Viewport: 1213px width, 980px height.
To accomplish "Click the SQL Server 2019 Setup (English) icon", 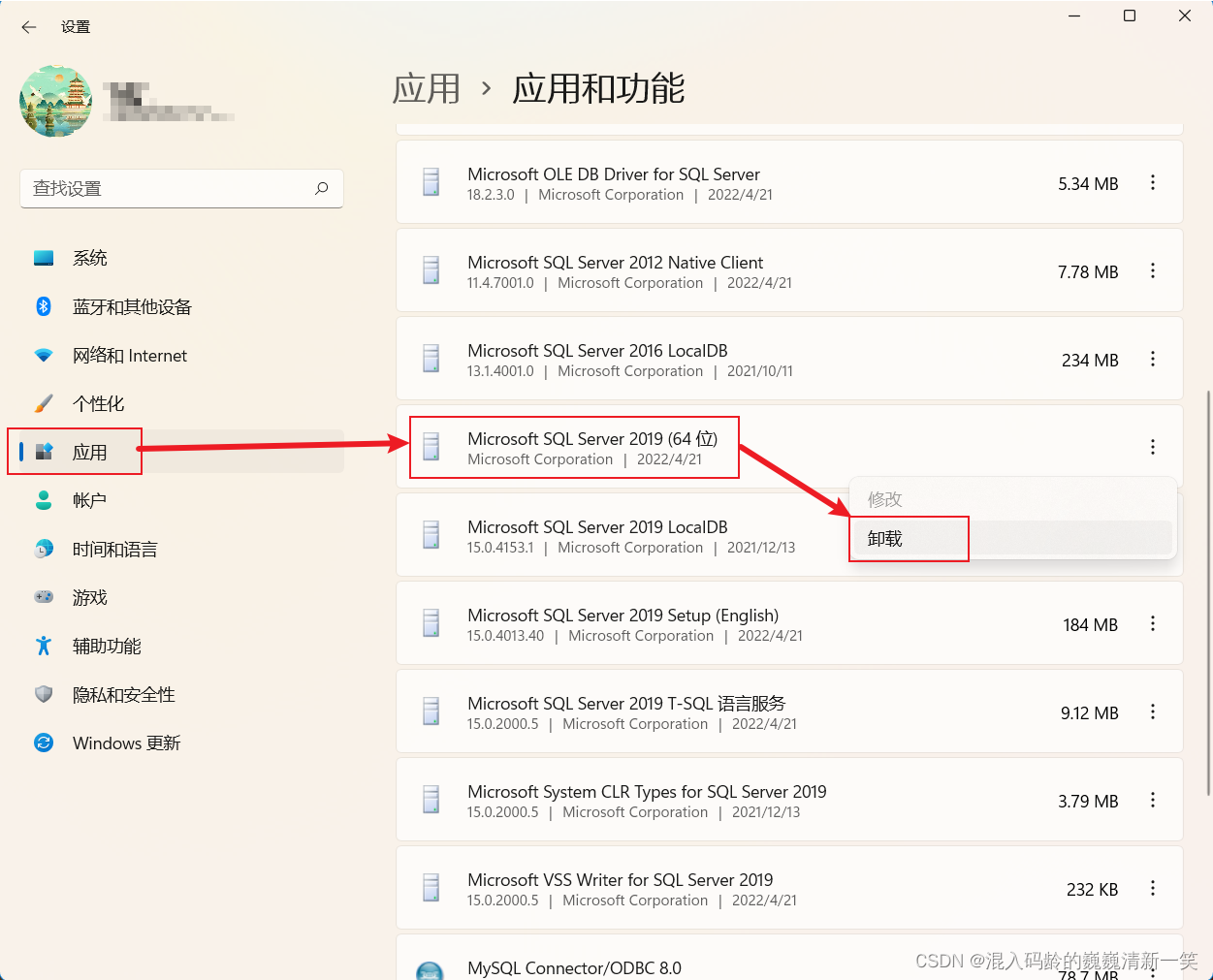I will click(431, 623).
